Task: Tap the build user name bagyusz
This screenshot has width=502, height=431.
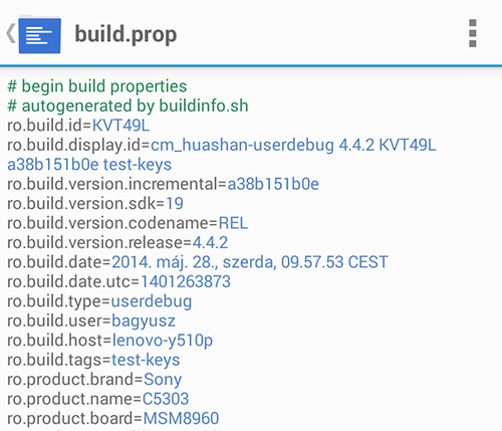Action: (x=143, y=321)
